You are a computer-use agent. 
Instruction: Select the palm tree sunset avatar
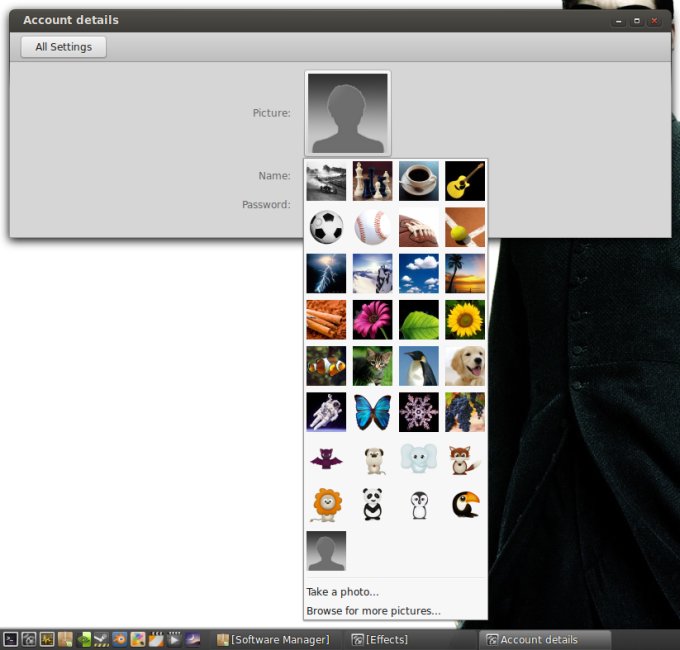[465, 274]
